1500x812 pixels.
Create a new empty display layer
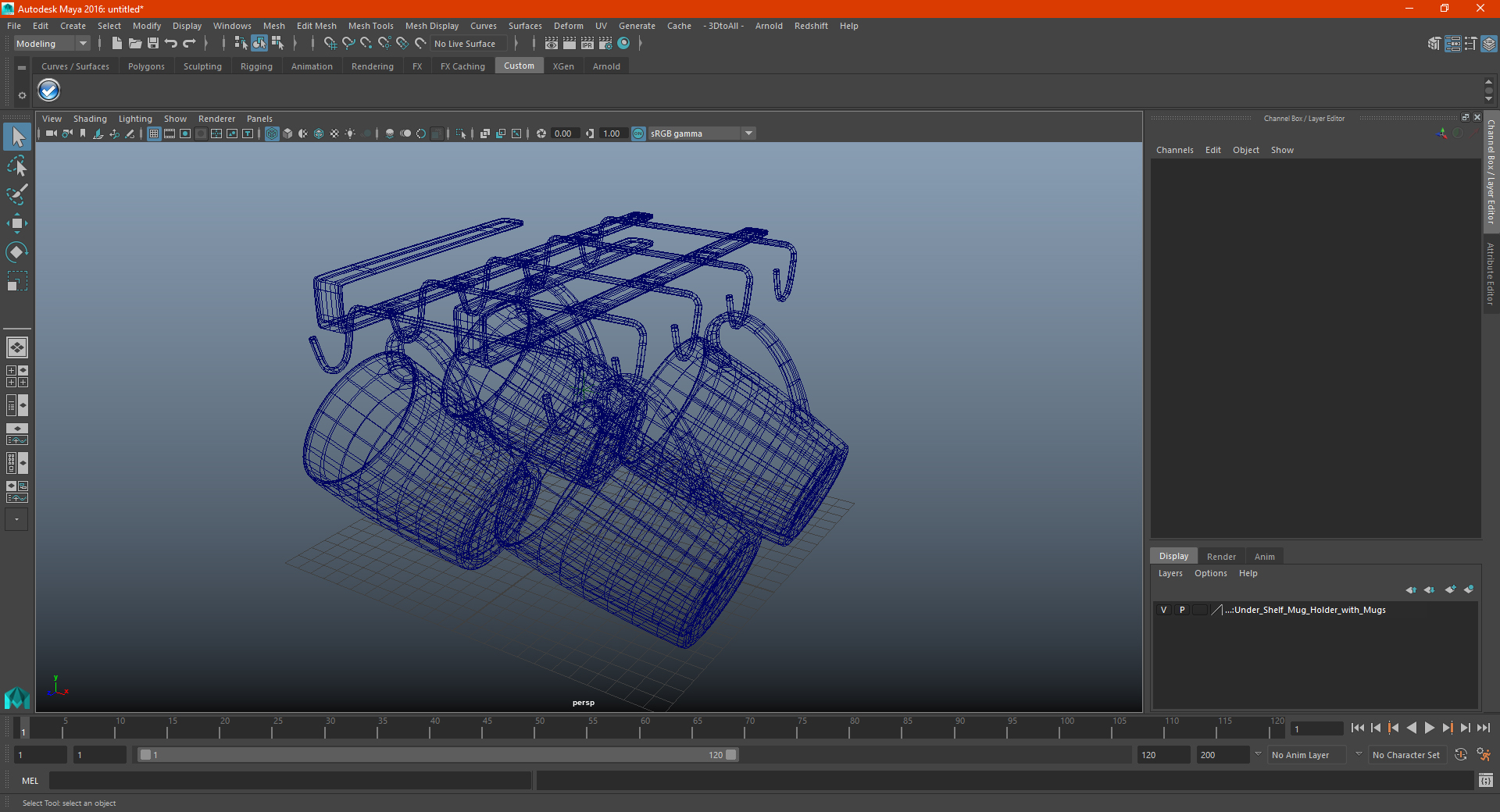click(1450, 589)
